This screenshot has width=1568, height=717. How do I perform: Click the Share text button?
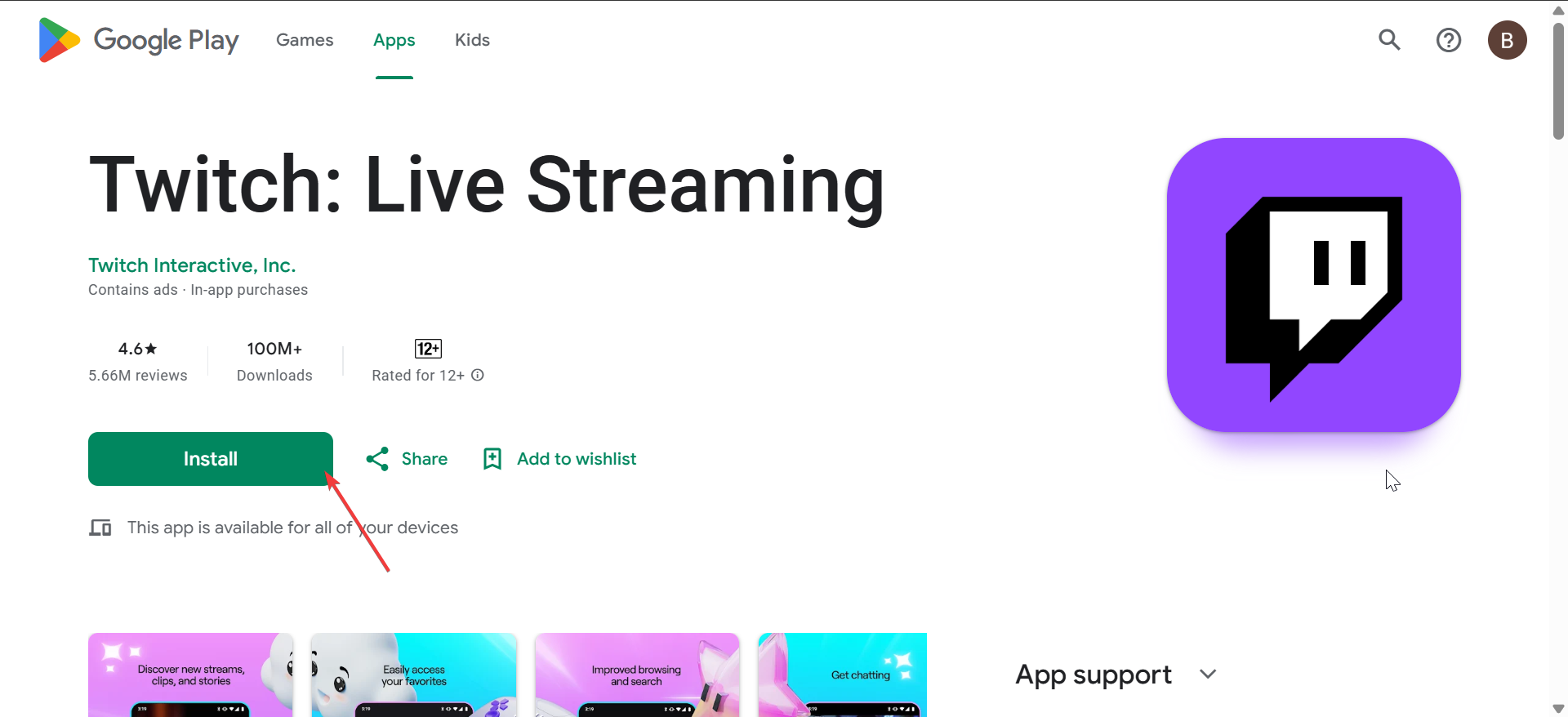(x=425, y=459)
